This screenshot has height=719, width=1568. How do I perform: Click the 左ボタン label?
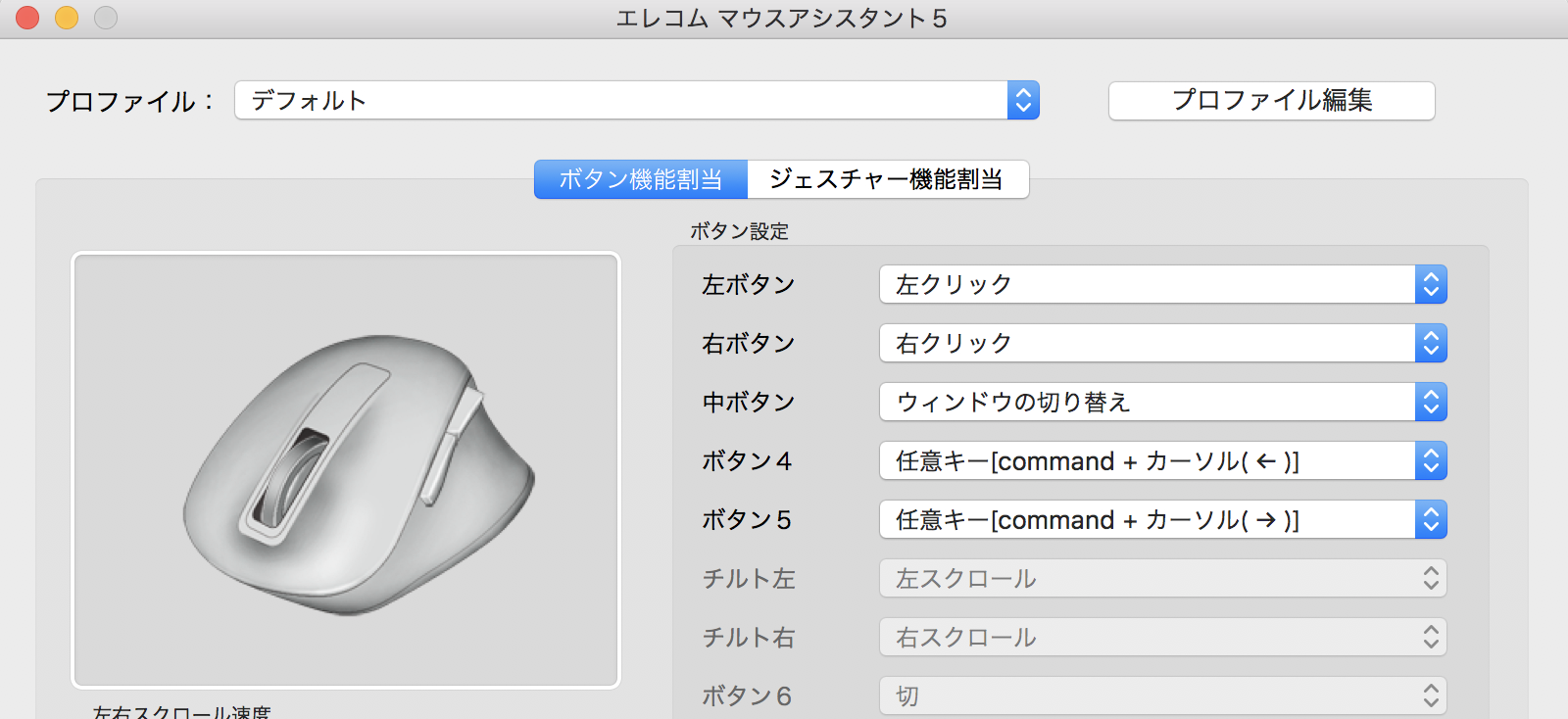tap(749, 284)
